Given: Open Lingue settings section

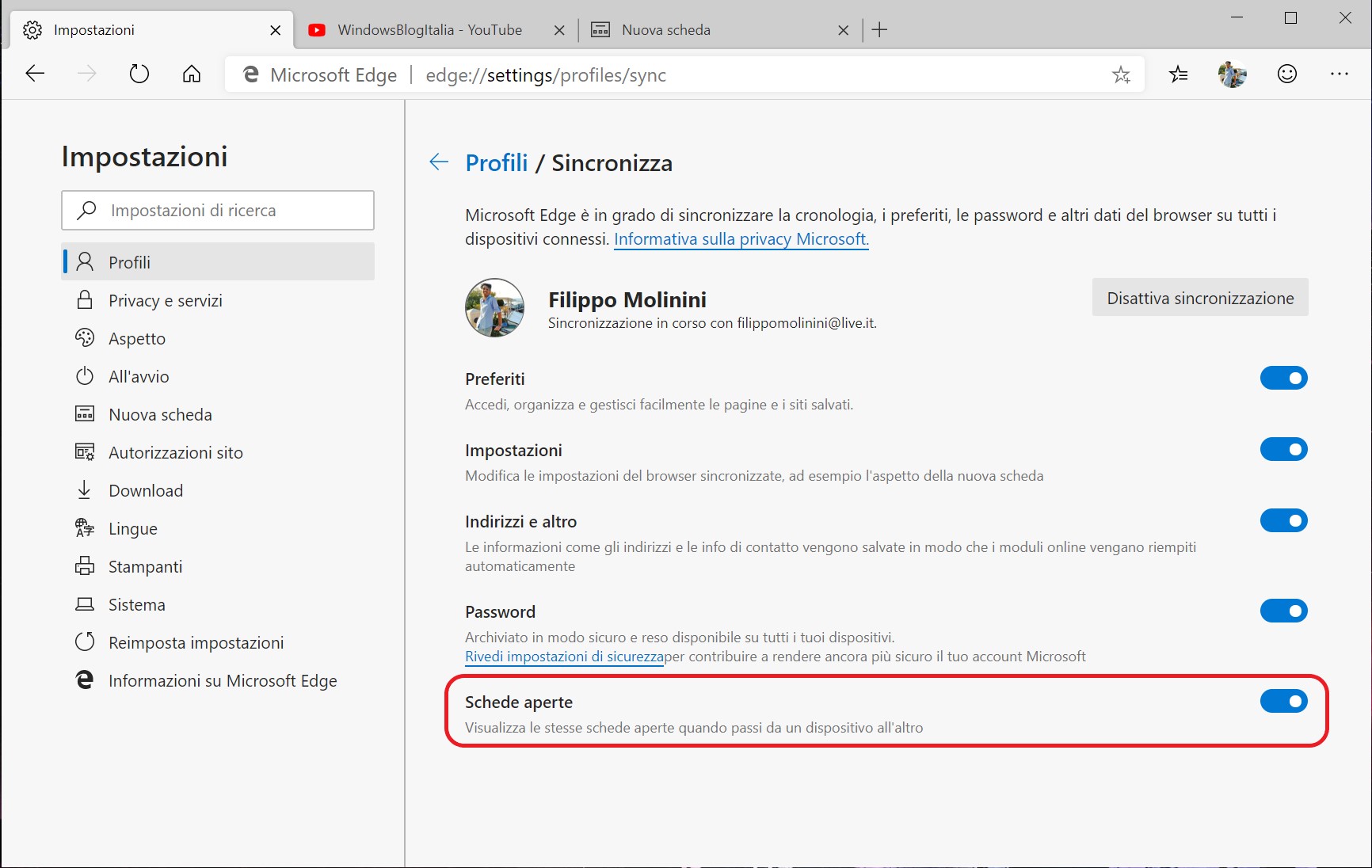Looking at the screenshot, I should (218, 528).
